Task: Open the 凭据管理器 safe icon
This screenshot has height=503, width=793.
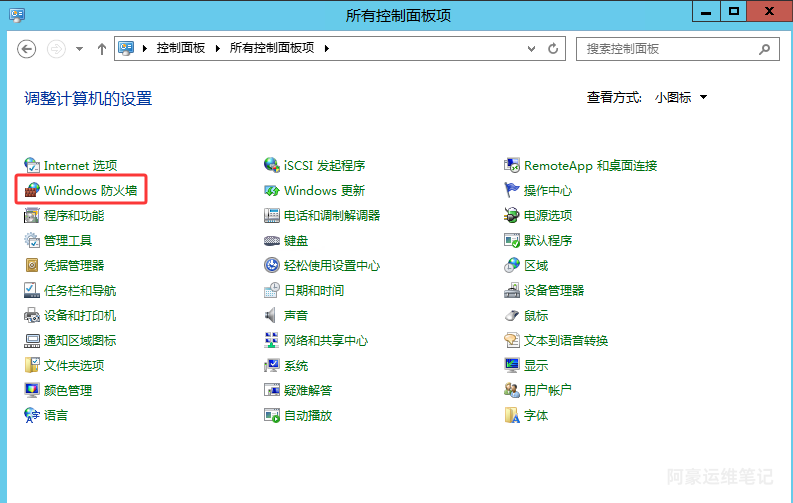Action: coord(32,265)
